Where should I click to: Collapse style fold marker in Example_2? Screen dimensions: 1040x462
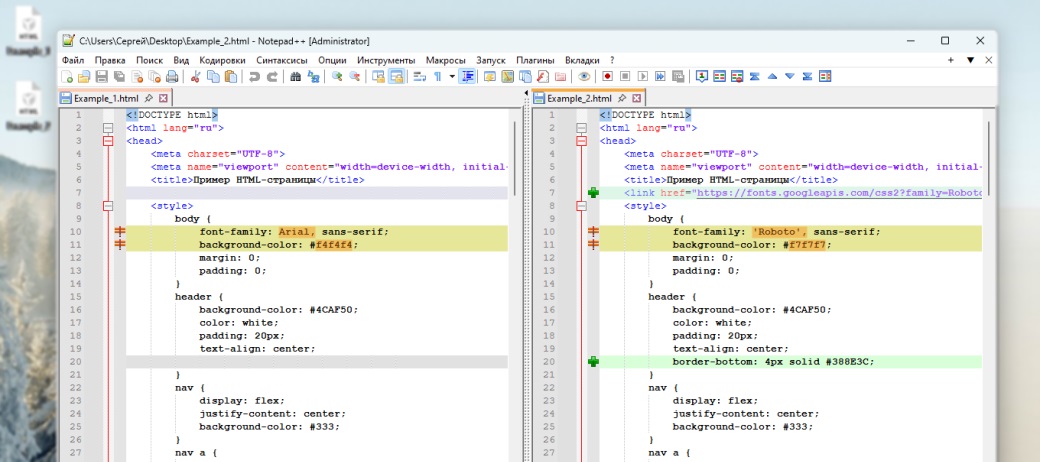[x=582, y=206]
